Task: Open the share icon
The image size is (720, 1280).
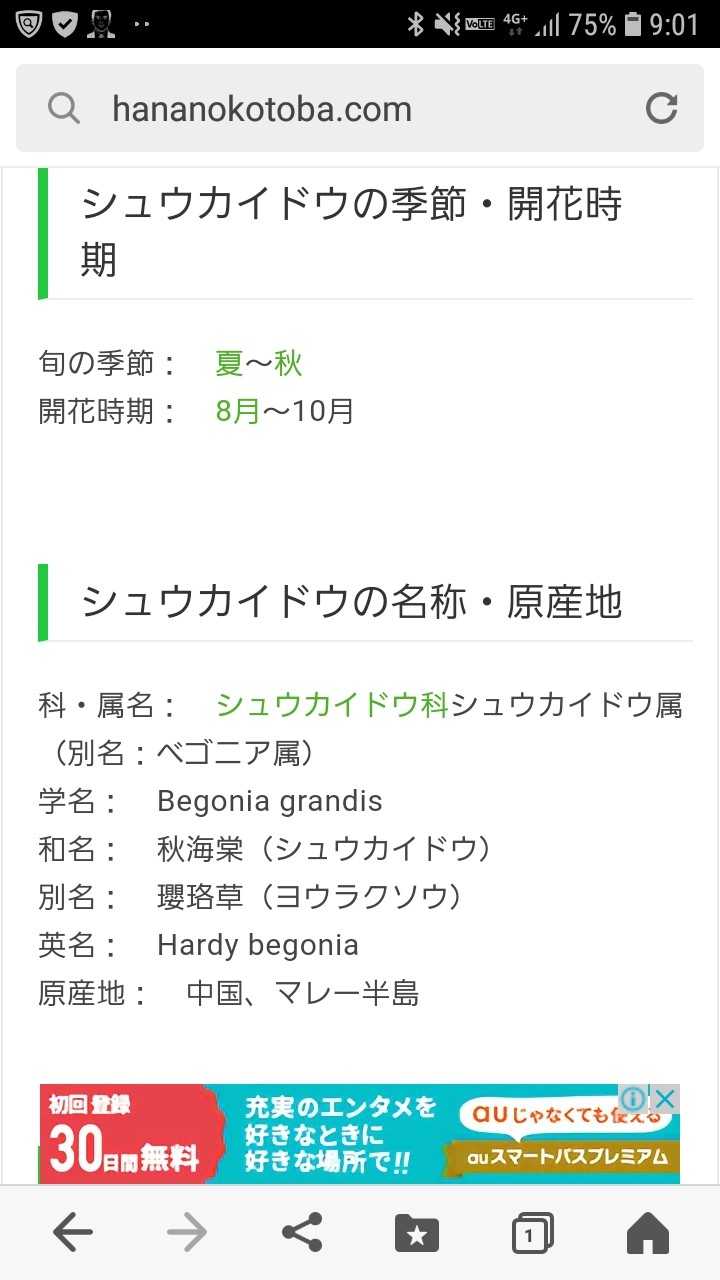Action: click(302, 1233)
